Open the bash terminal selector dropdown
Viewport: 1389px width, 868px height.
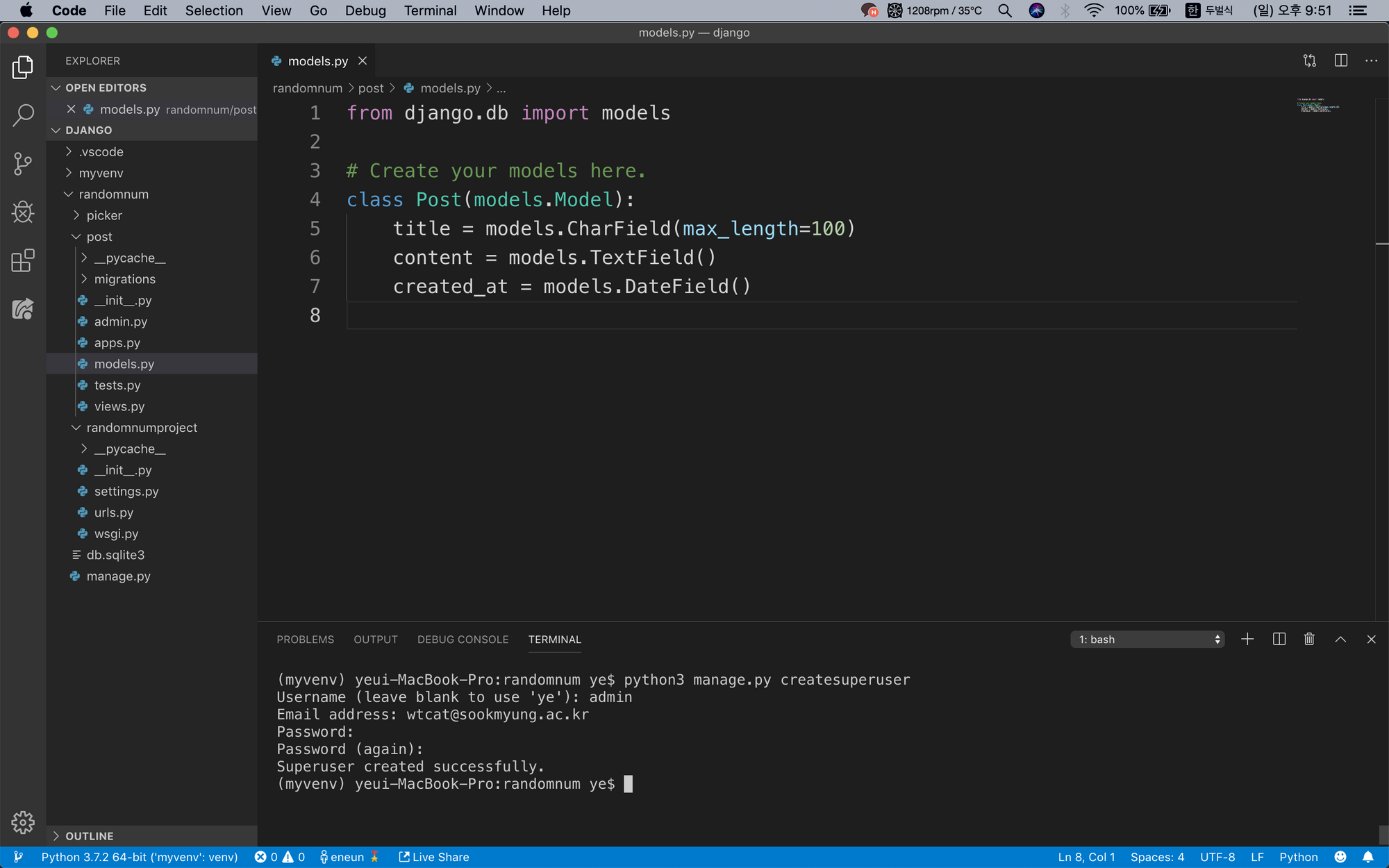tap(1147, 640)
